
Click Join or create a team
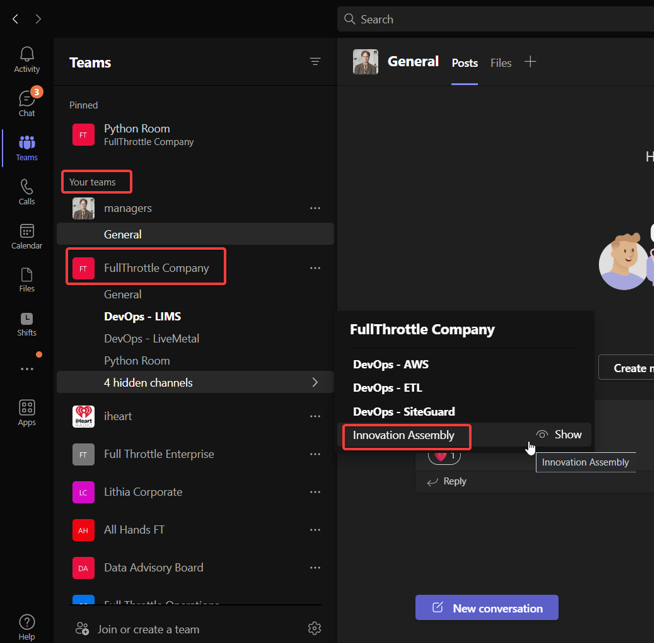(x=150, y=629)
